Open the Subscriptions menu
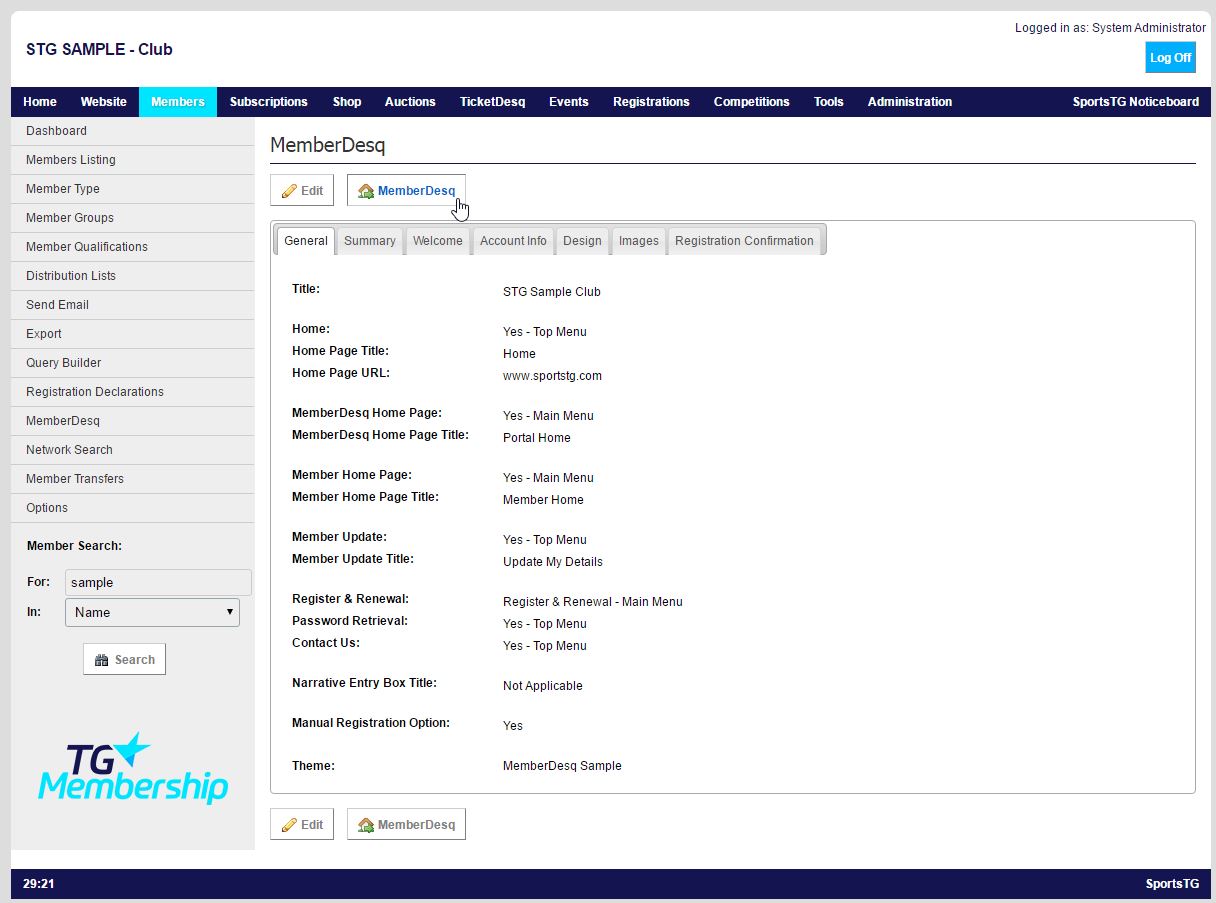Image resolution: width=1216 pixels, height=903 pixels. point(268,102)
